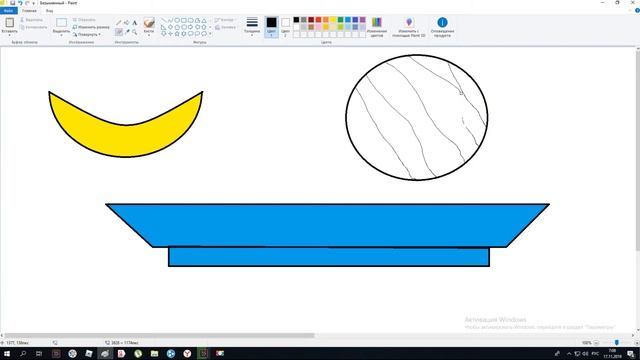Click the zoom slider handle
This screenshot has height=360, width=640.
pos(617,342)
